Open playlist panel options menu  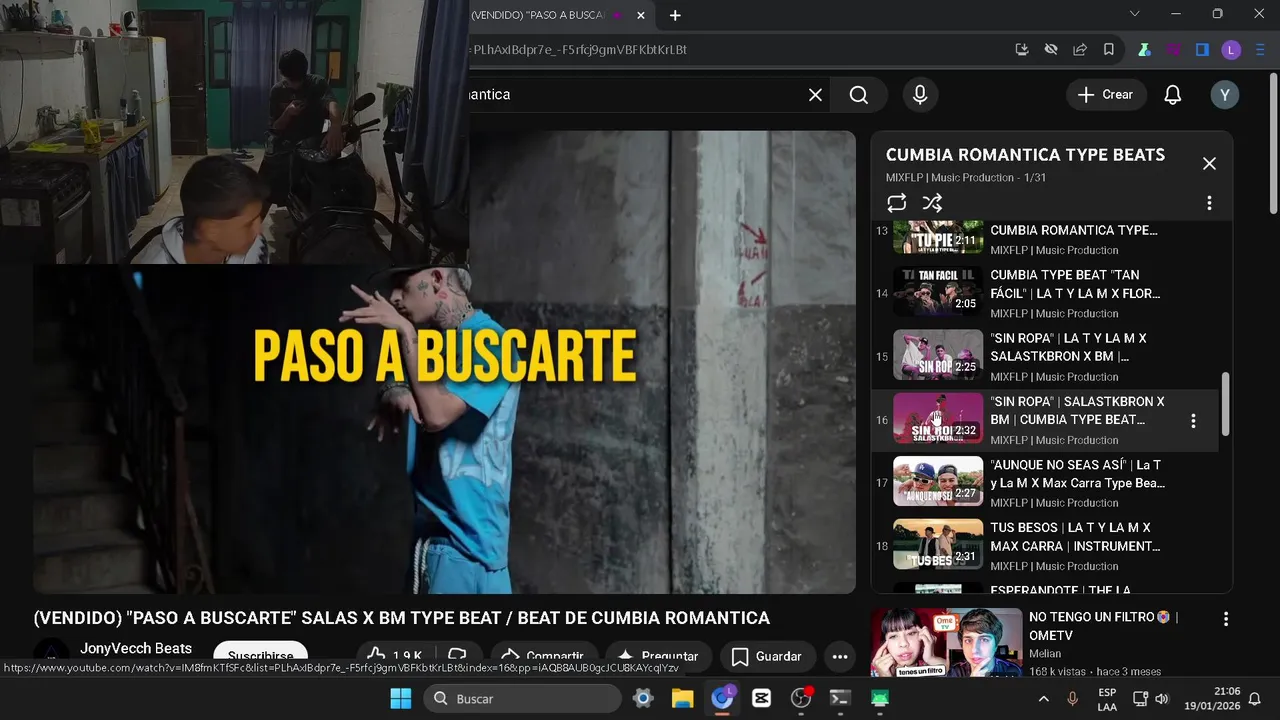pyautogui.click(x=1209, y=203)
